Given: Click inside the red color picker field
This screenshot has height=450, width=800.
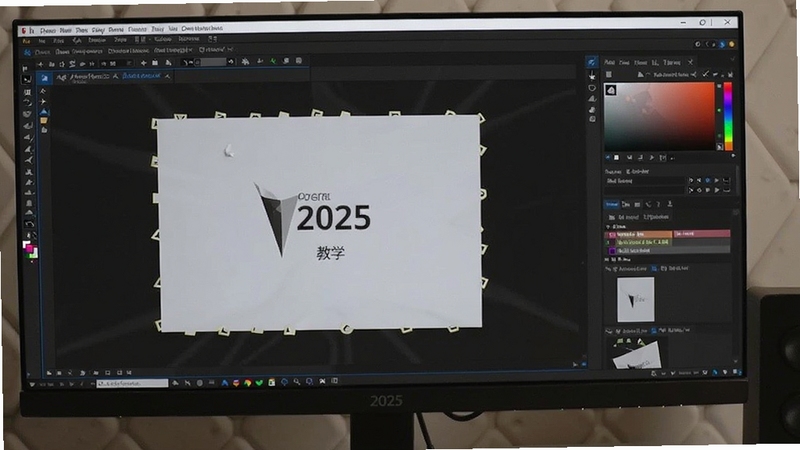Looking at the screenshot, I should [x=659, y=116].
